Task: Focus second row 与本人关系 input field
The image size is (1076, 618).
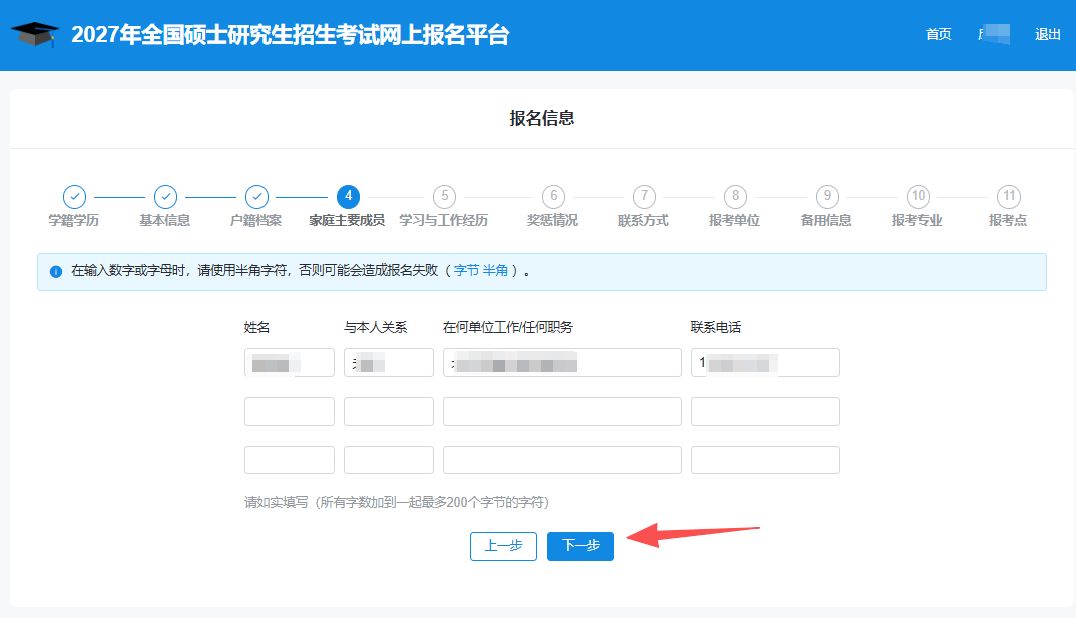Action: [388, 412]
